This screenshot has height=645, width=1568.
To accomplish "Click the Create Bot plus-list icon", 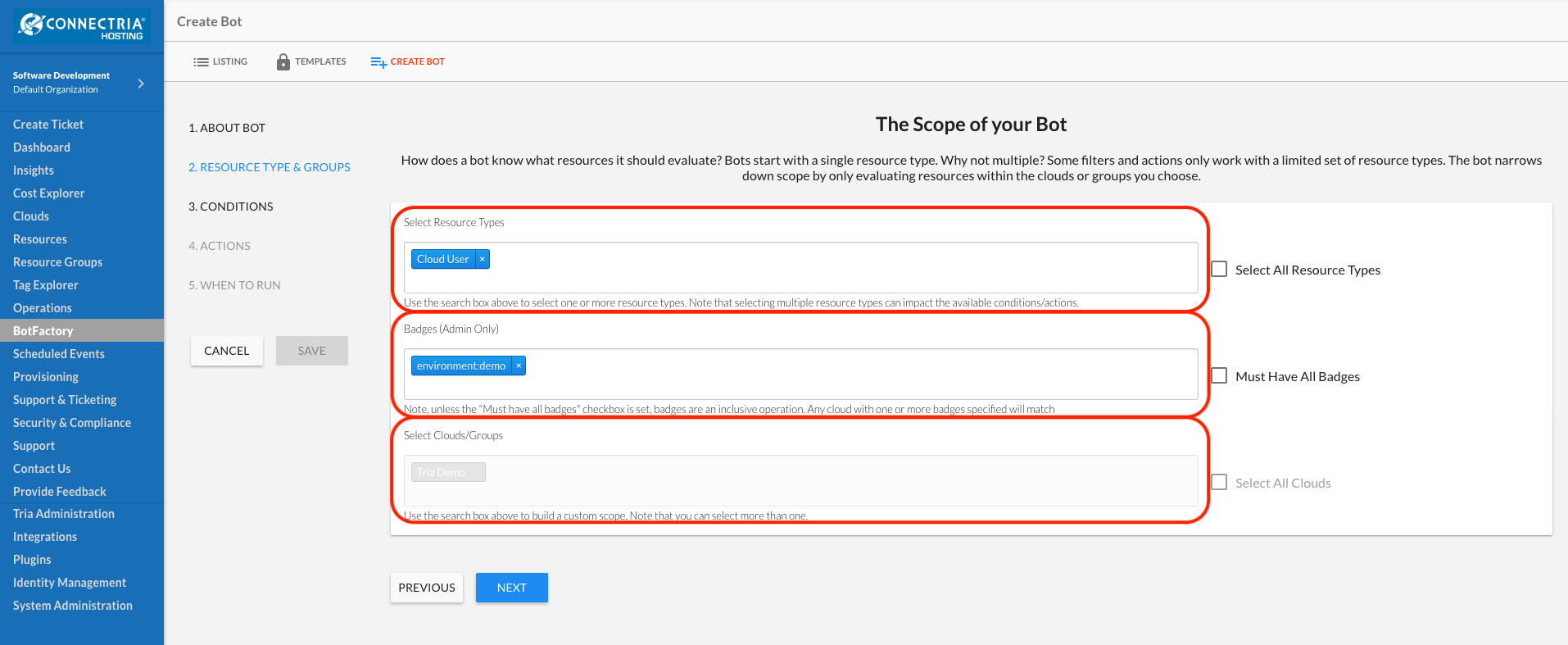I will [378, 62].
